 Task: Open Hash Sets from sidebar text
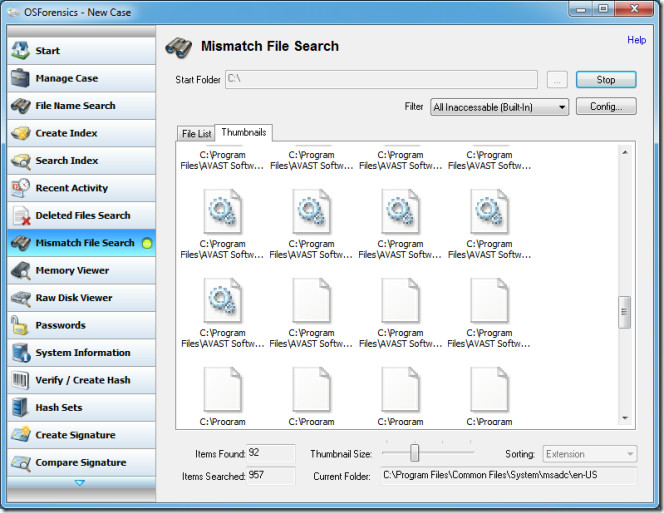tap(59, 408)
